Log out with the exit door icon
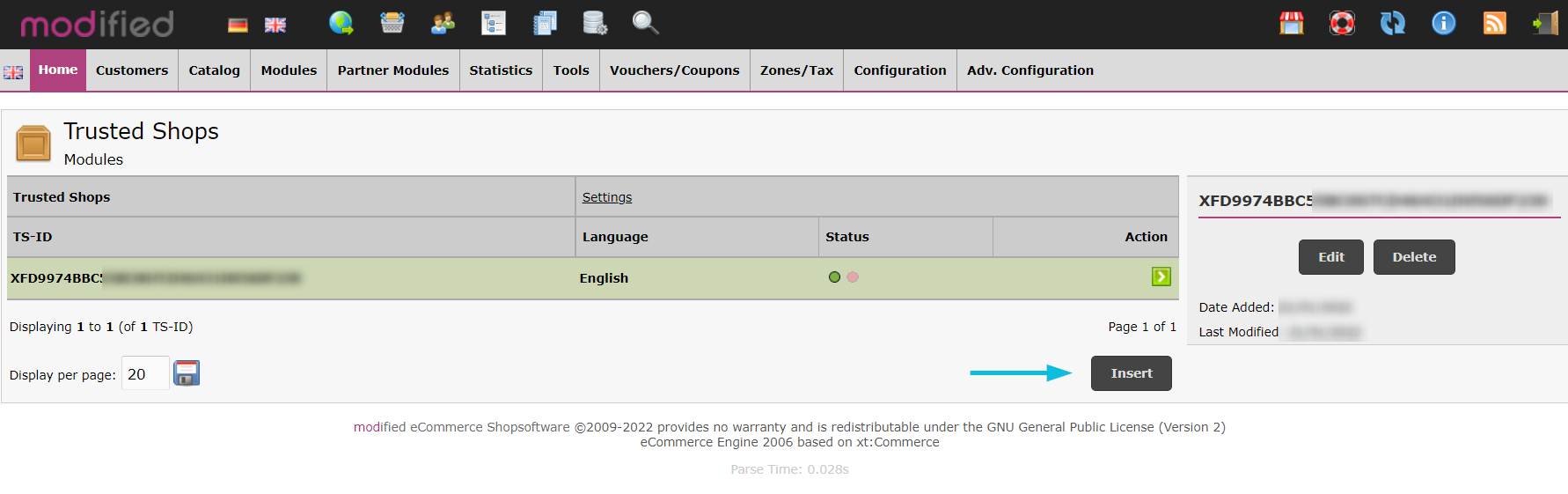The height and width of the screenshot is (494, 1568). (x=1545, y=23)
